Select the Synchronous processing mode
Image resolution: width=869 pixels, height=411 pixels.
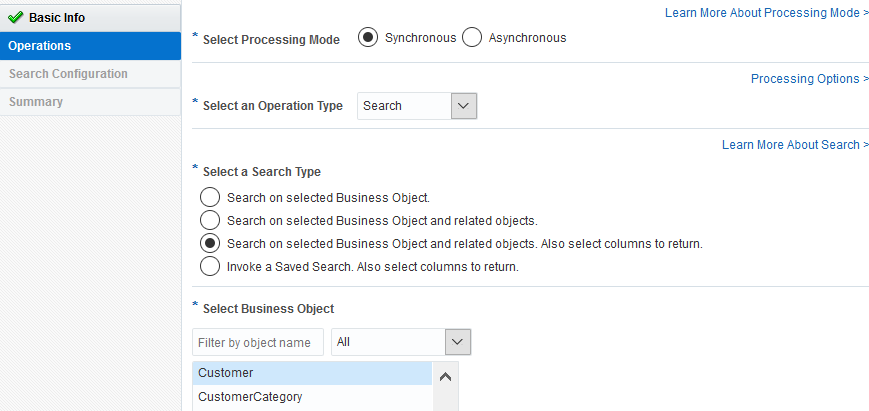click(x=368, y=38)
